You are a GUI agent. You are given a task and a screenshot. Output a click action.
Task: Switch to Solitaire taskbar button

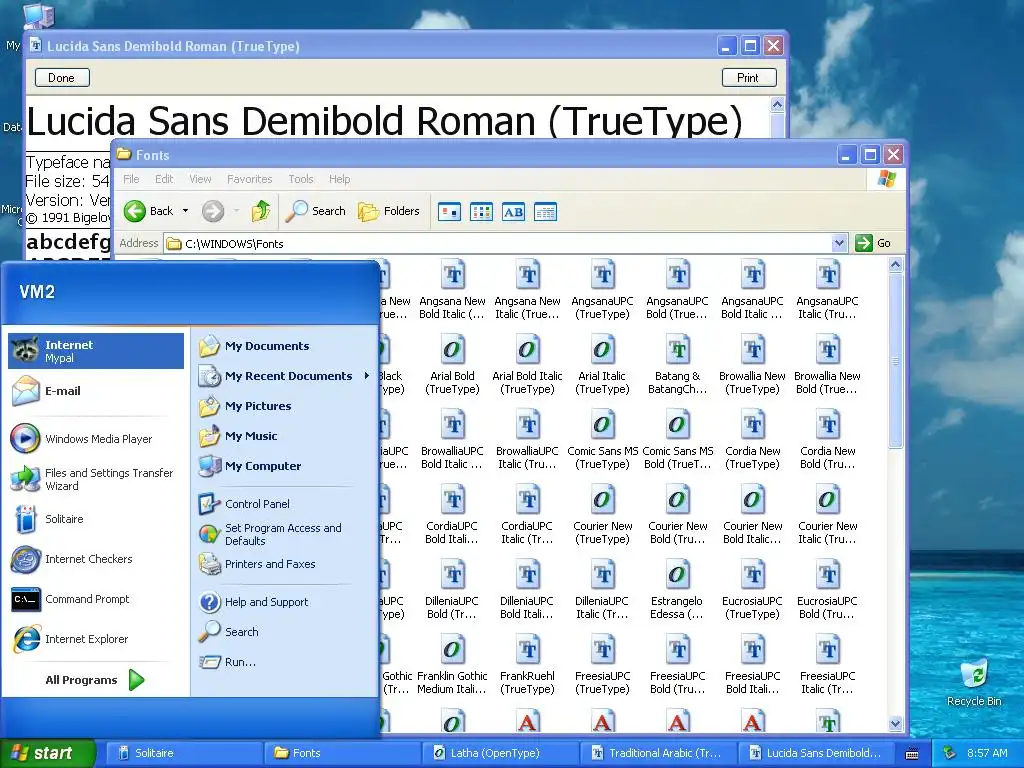[184, 753]
